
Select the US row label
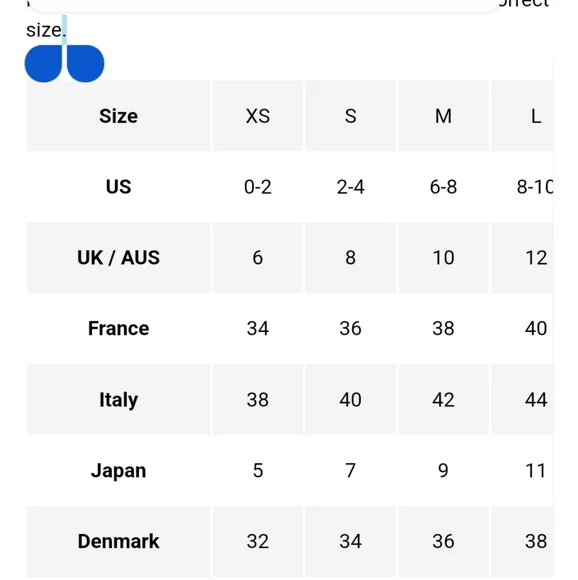point(118,187)
